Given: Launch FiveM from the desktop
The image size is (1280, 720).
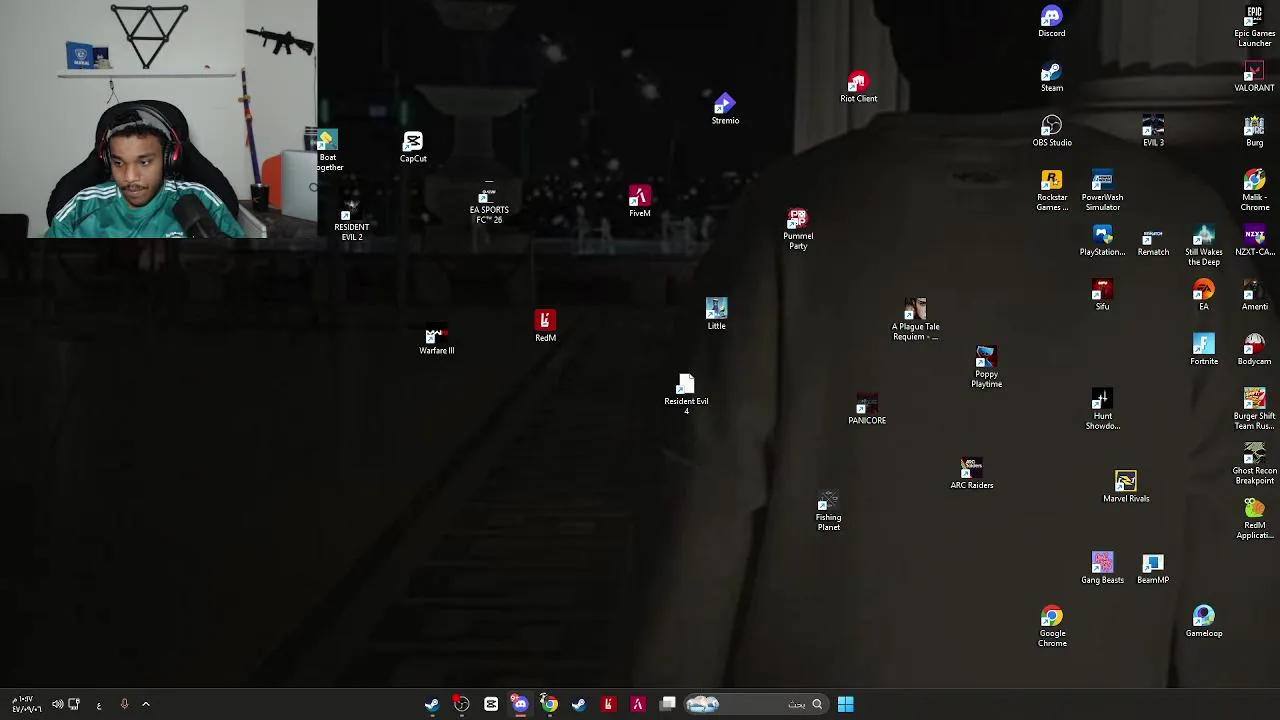Looking at the screenshot, I should point(640,201).
